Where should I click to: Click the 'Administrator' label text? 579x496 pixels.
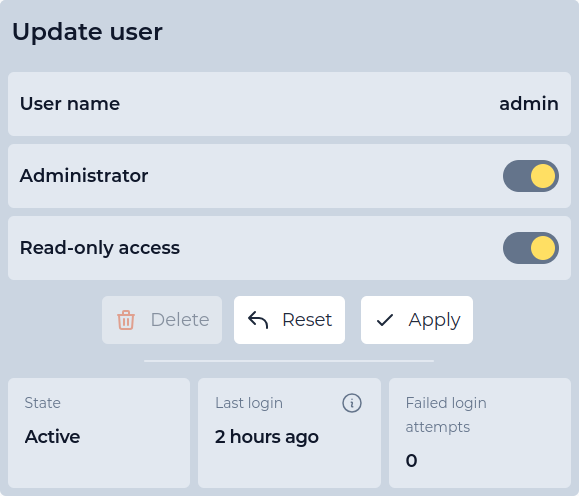coord(84,176)
